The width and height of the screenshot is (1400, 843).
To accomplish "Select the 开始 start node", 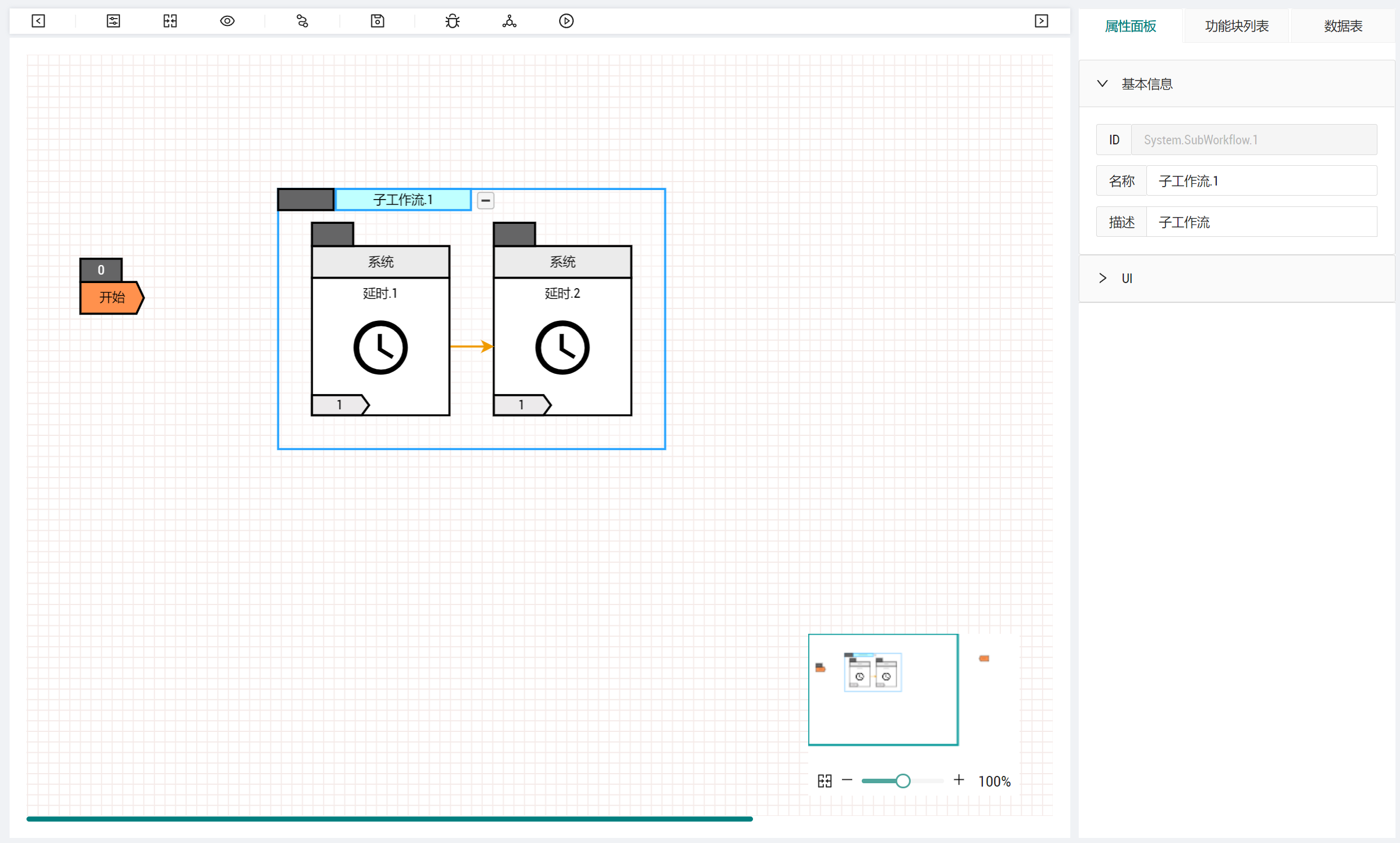I will [112, 297].
